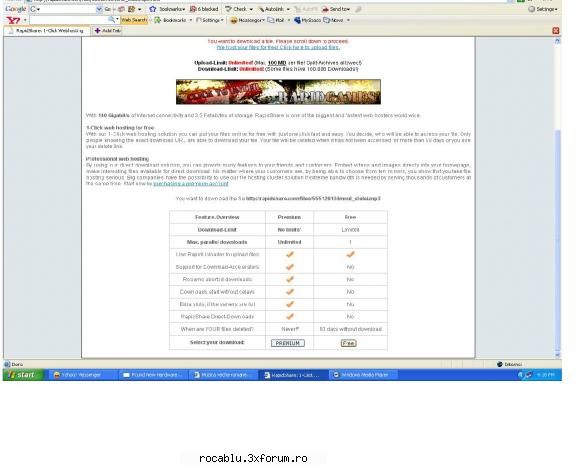Image resolution: width=581 pixels, height=465 pixels.
Task: Expand the Yahoo search magnifier dropdown arrow
Action: (117, 20)
